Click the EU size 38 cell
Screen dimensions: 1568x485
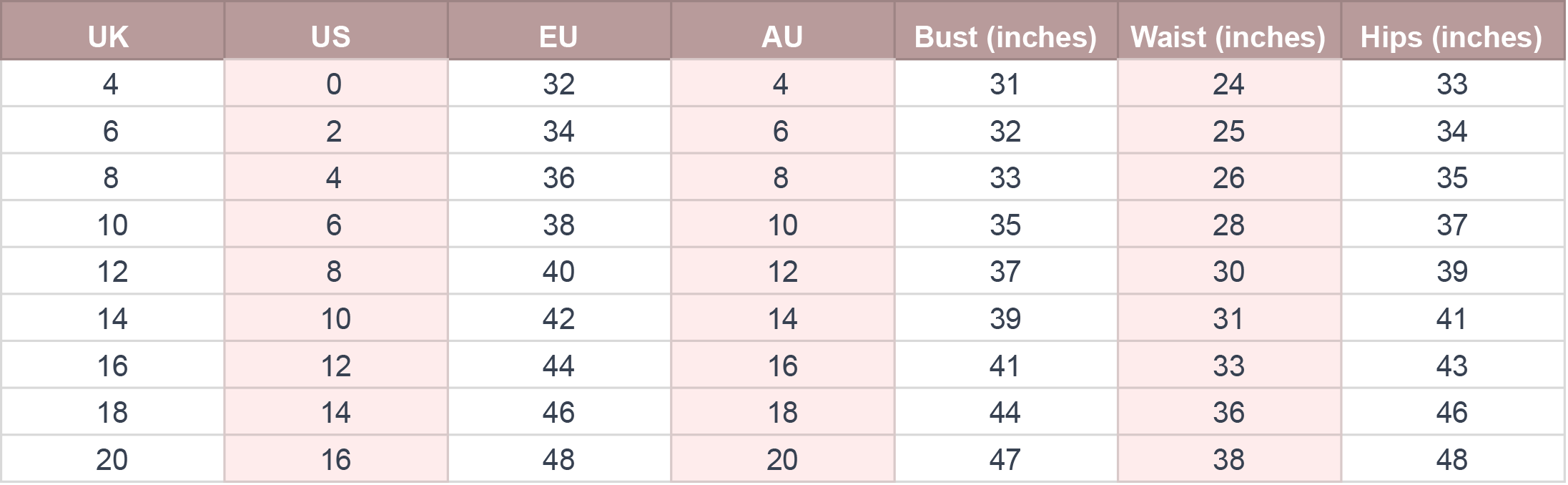559,225
